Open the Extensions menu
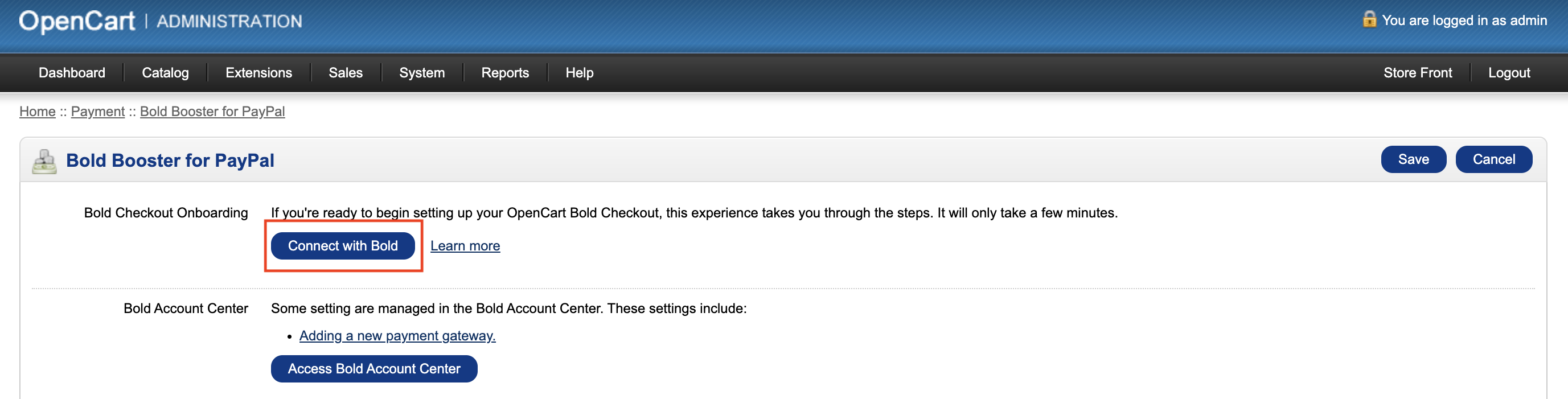The image size is (1568, 399). pos(258,72)
